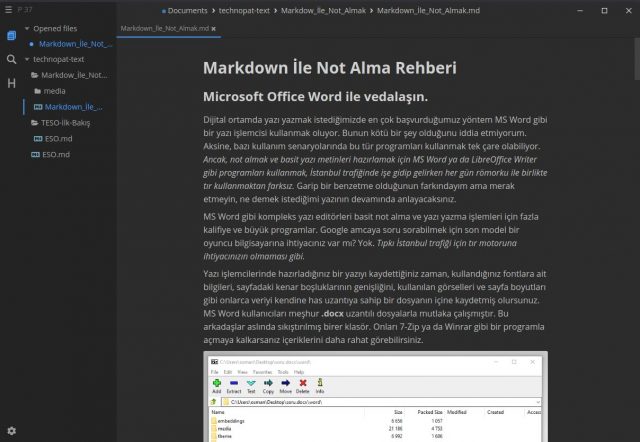640x442 pixels.
Task: Click the bold .docx text
Action: click(x=332, y=313)
